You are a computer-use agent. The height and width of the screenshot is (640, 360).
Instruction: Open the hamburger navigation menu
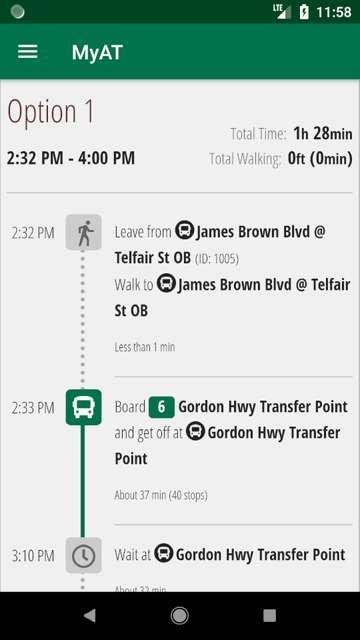click(28, 52)
